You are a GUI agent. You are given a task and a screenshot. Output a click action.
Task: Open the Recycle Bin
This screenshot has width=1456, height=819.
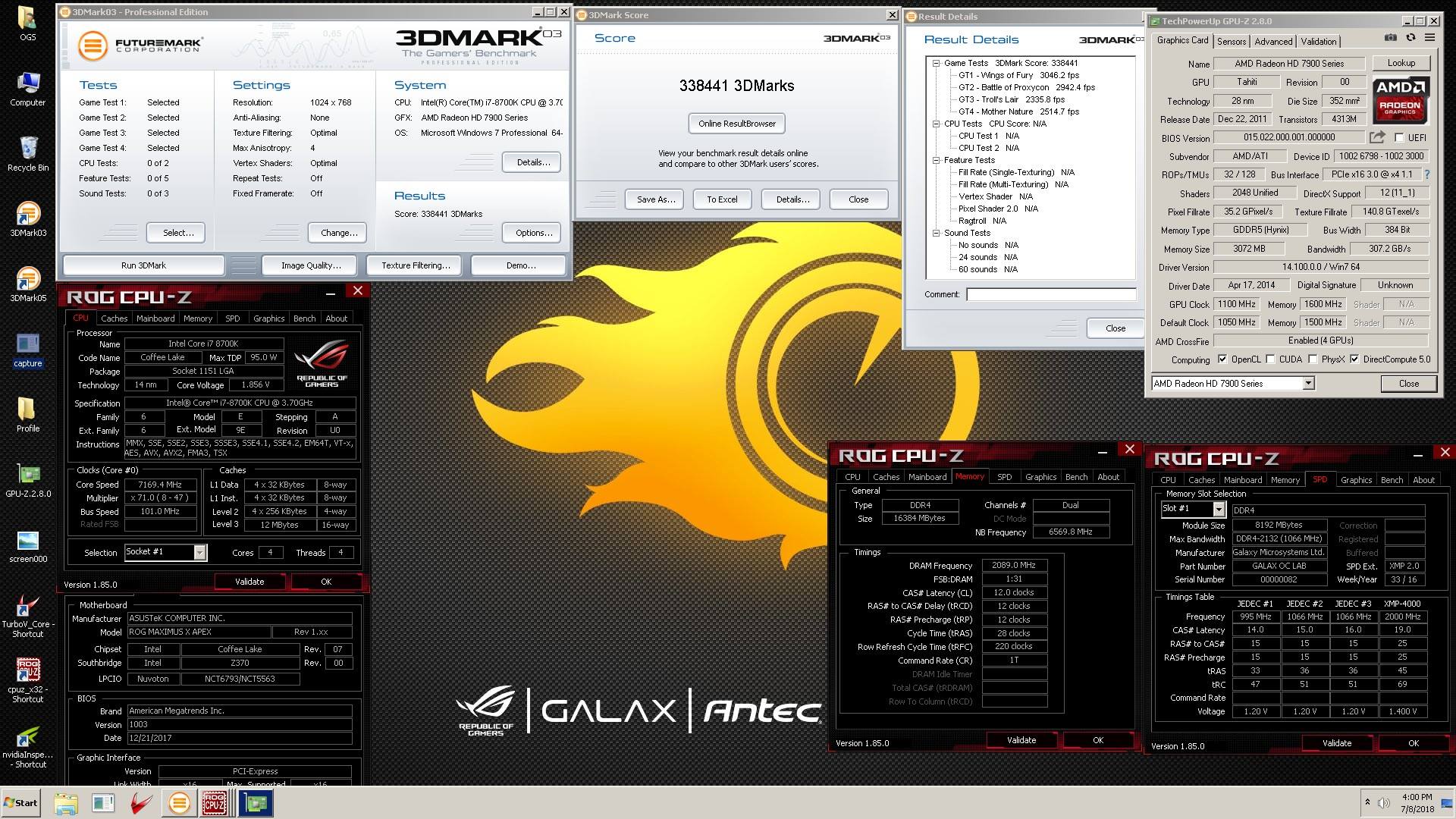pyautogui.click(x=28, y=155)
